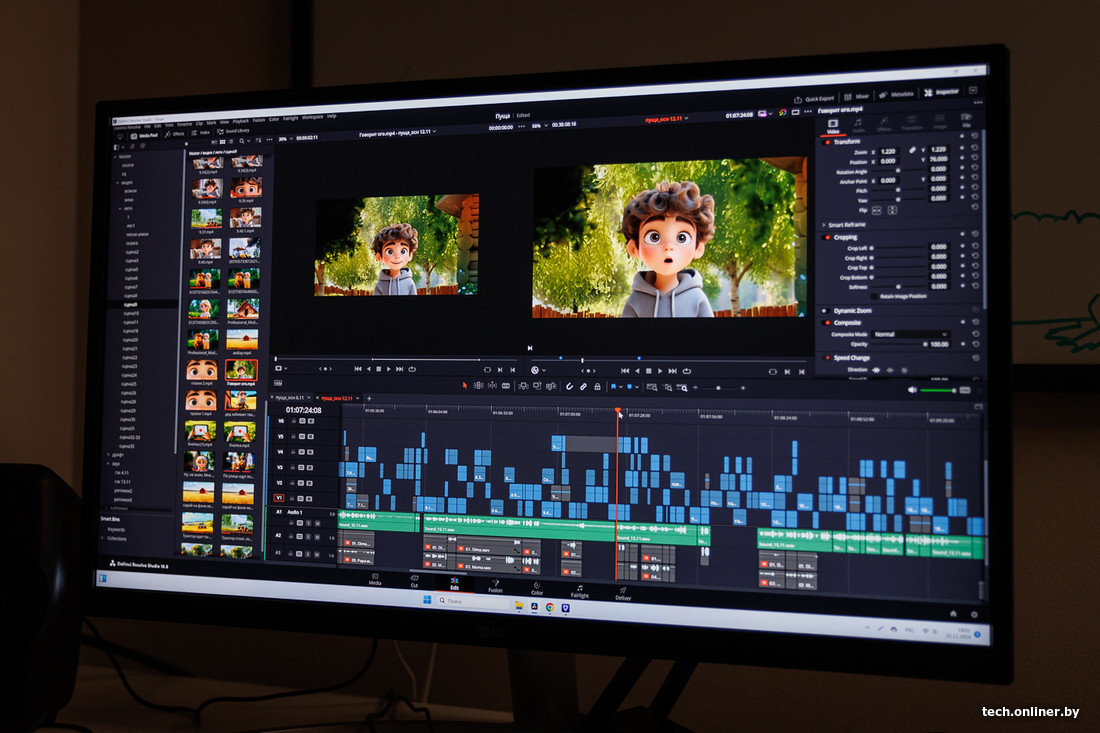Open the marker color dropdown arrow
This screenshot has height=733, width=1100.
coord(637,386)
